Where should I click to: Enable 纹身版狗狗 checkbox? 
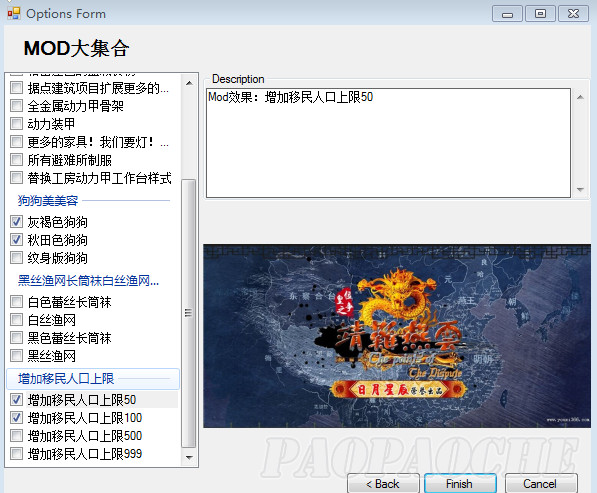click(16, 258)
